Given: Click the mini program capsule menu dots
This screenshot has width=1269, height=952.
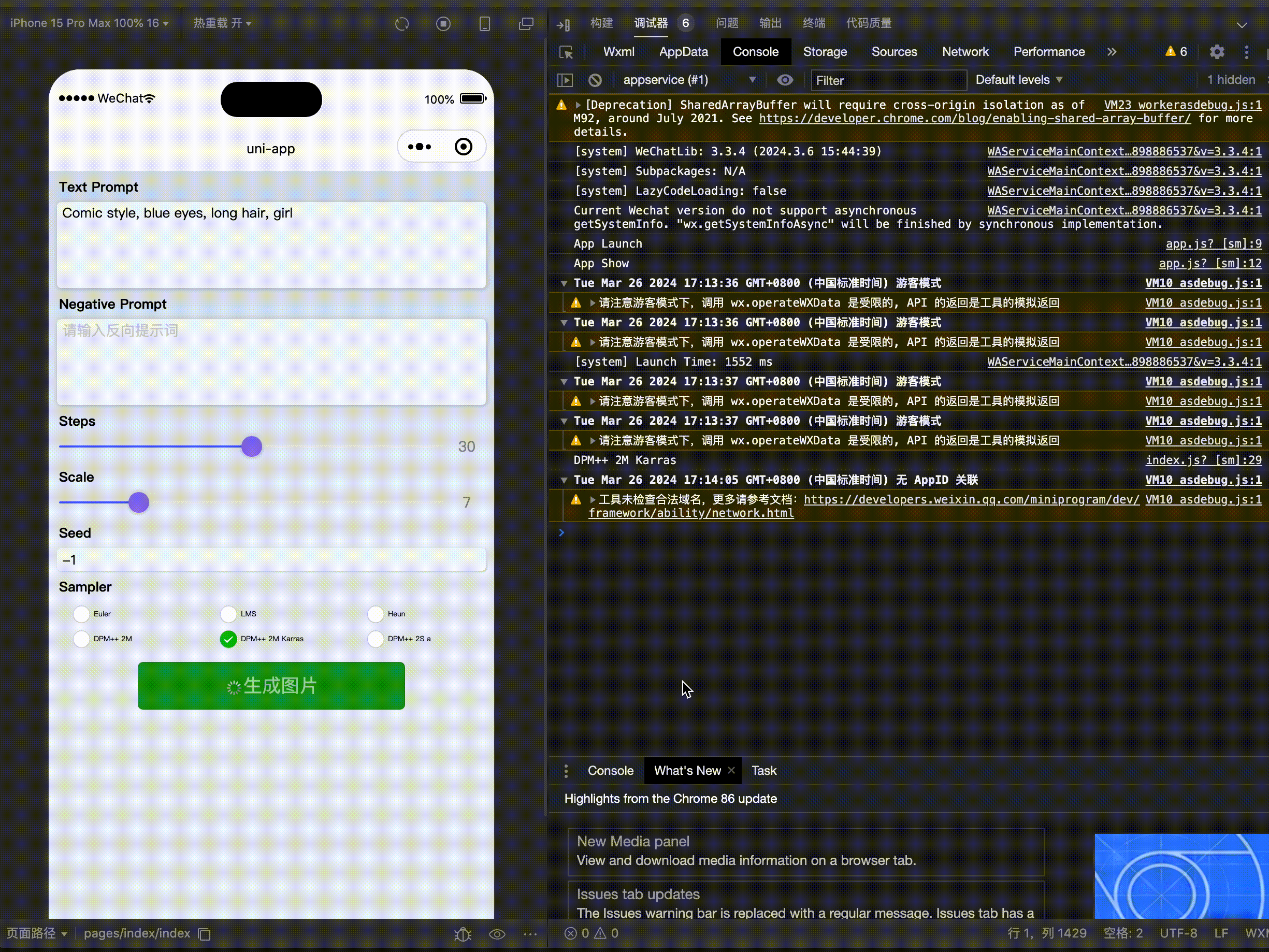Looking at the screenshot, I should [420, 147].
